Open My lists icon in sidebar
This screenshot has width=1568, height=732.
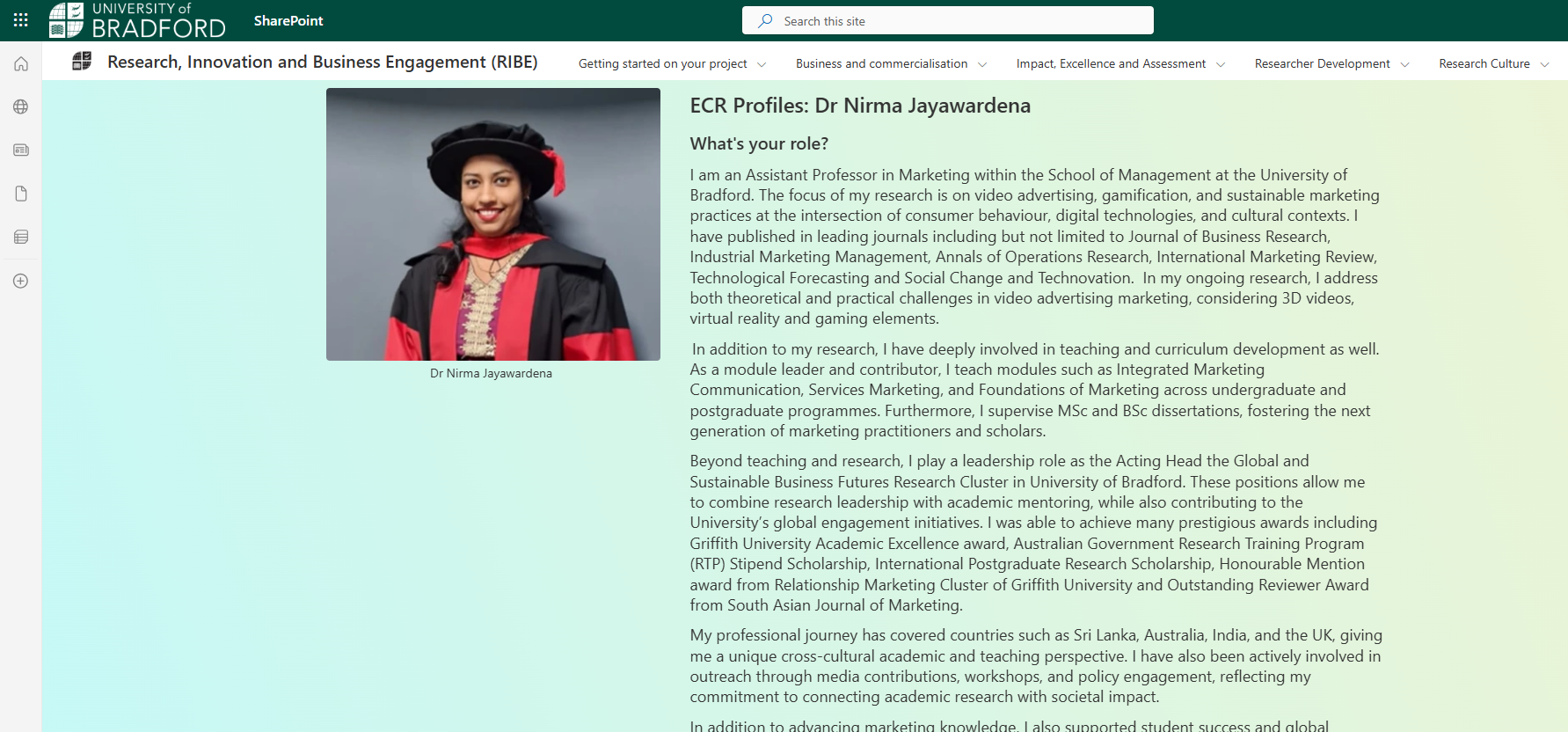pos(21,237)
